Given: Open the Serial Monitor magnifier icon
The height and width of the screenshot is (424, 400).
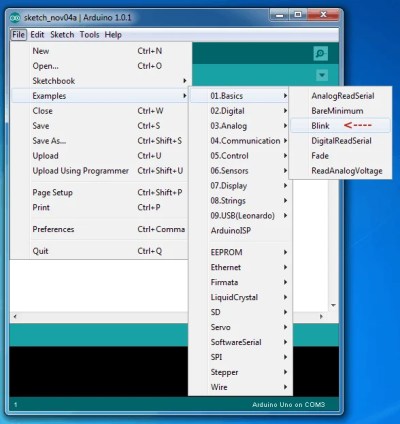Looking at the screenshot, I should coord(320,54).
